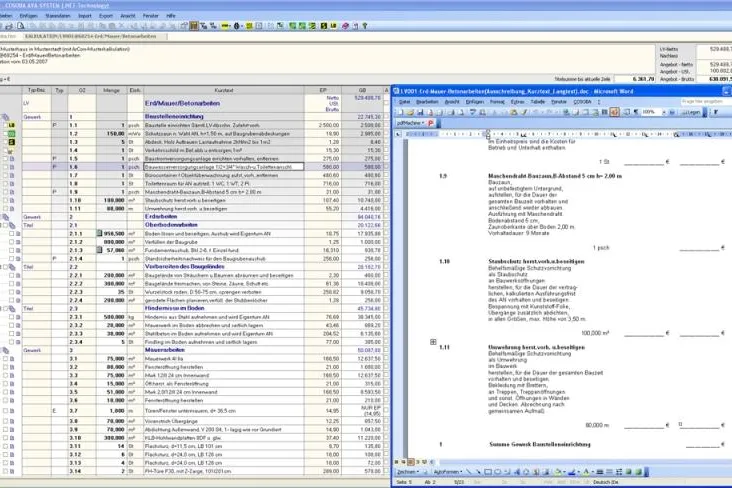Click Insert WordArt icon in drawing toolbar

[x=516, y=472]
